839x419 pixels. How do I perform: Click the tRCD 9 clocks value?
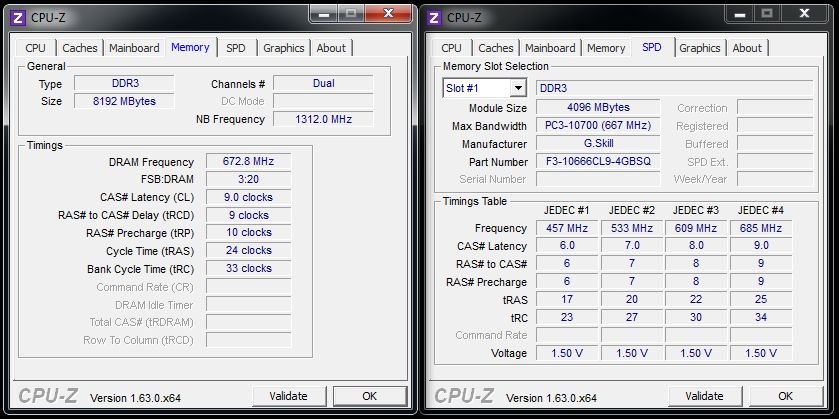click(248, 215)
